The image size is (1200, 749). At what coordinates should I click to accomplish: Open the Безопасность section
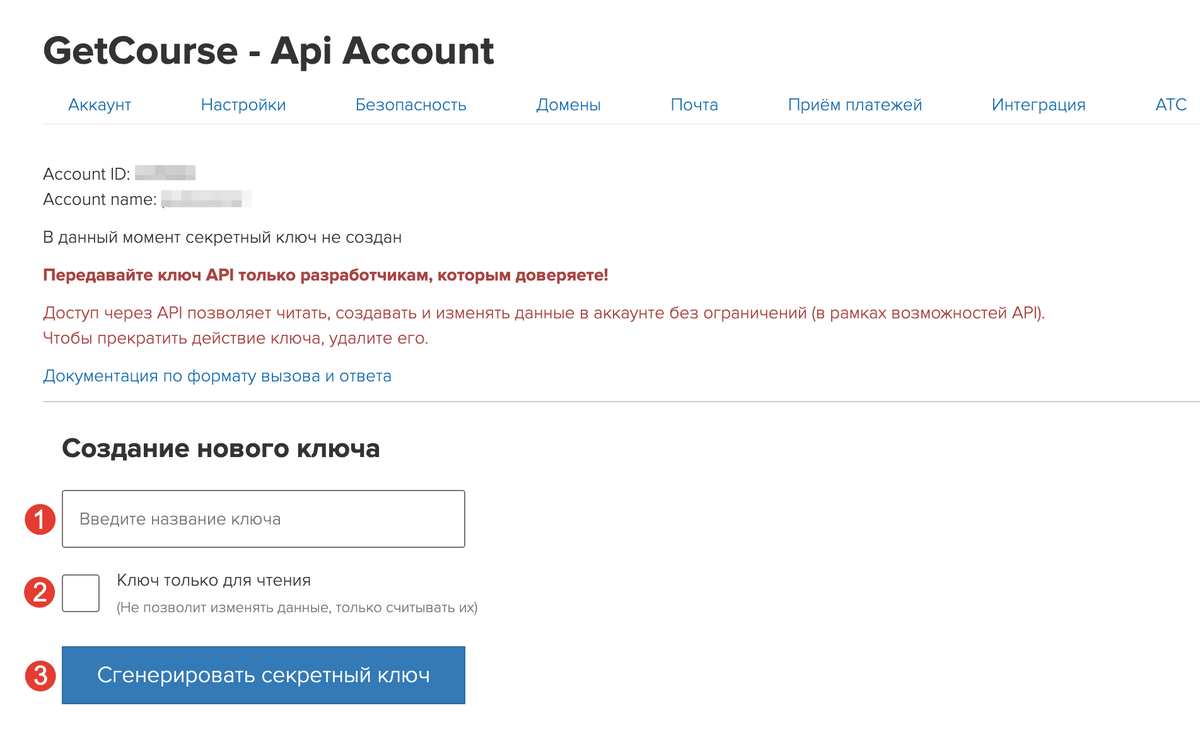(x=411, y=104)
